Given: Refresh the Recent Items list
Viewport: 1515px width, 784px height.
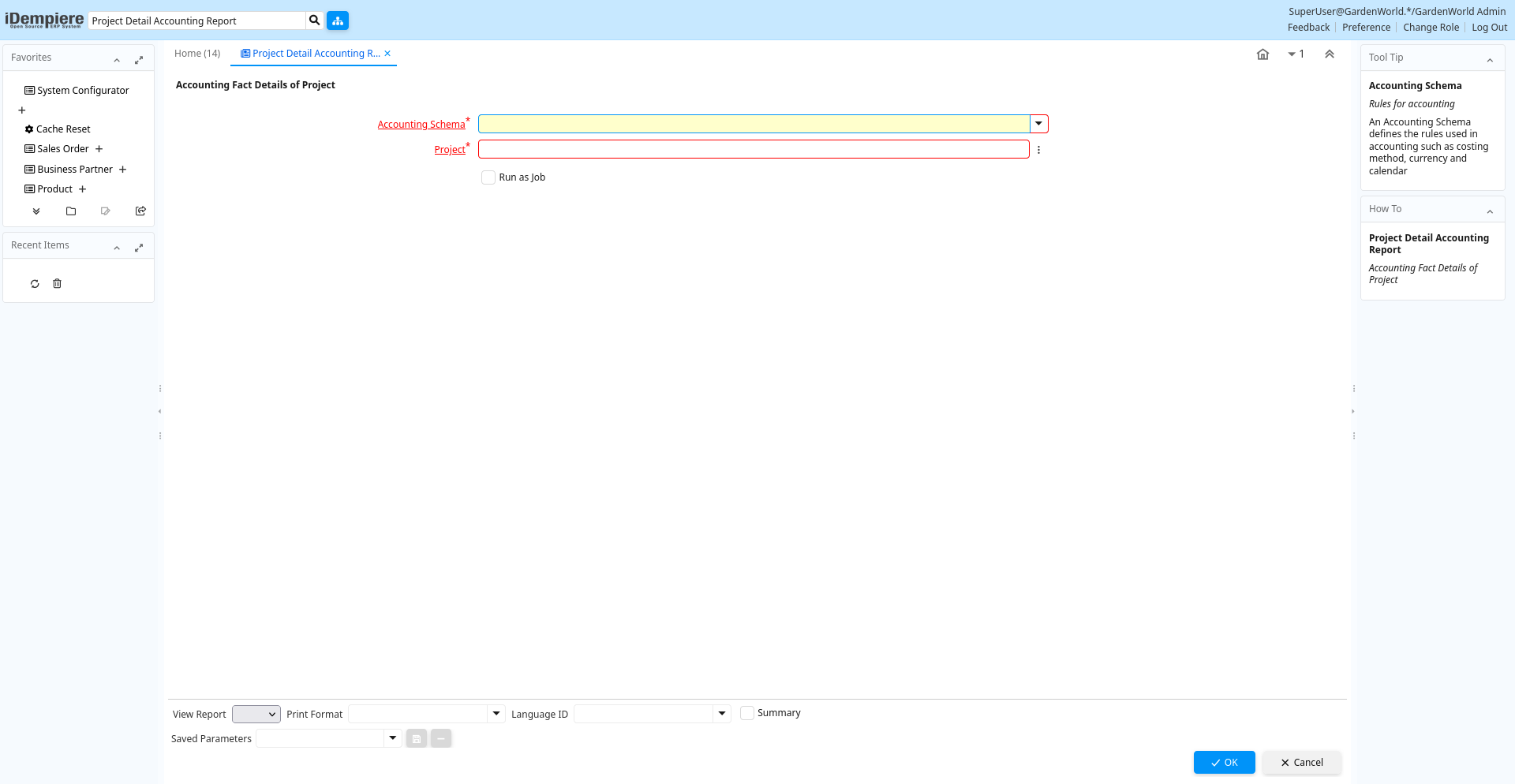Looking at the screenshot, I should pyautogui.click(x=35, y=284).
